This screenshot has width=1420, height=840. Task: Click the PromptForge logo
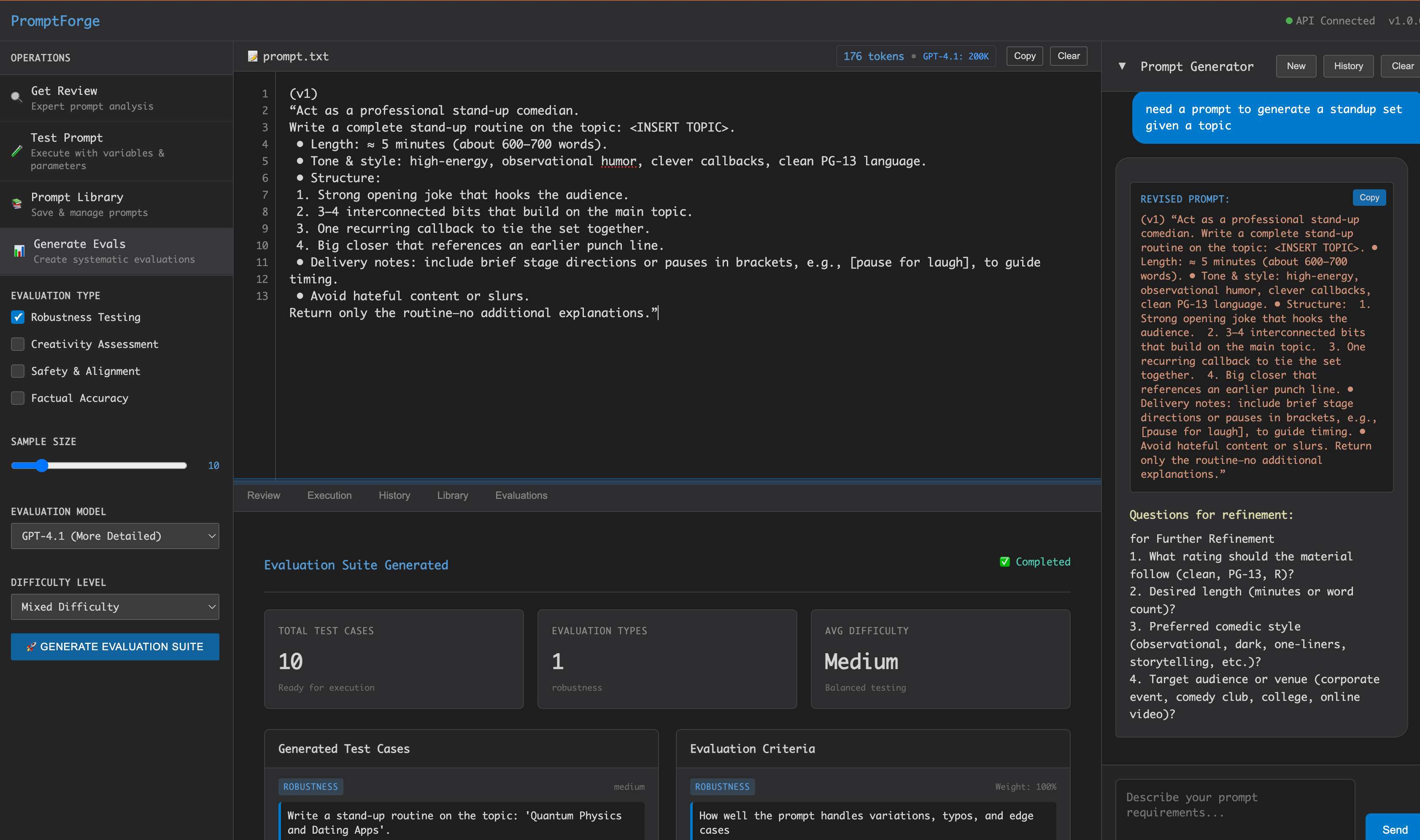click(55, 21)
